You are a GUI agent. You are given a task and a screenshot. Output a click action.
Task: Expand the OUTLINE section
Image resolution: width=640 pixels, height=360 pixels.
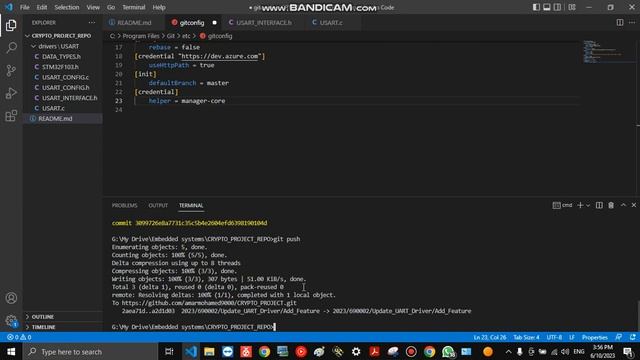[62, 317]
